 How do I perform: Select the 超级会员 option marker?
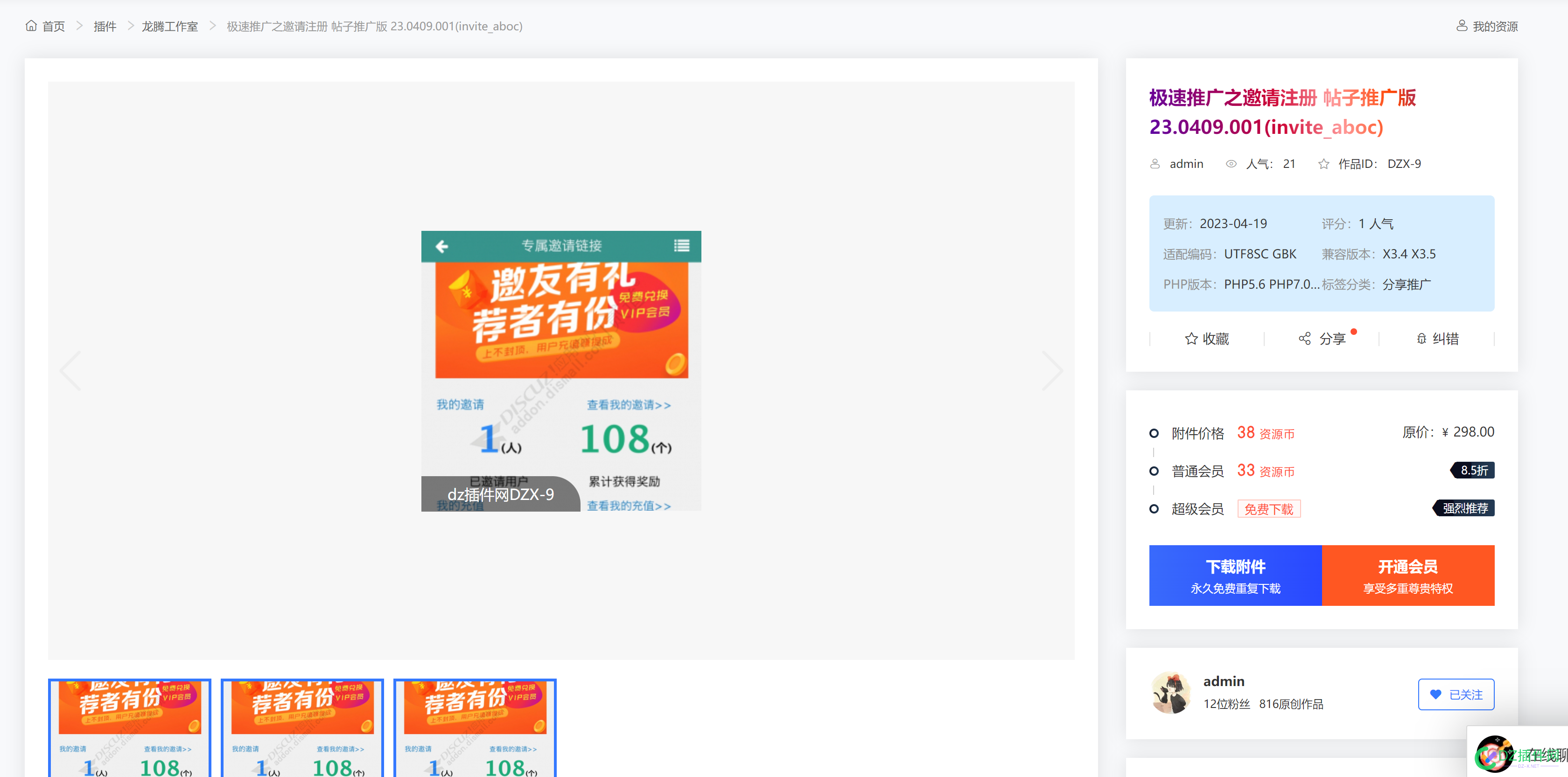click(1154, 509)
